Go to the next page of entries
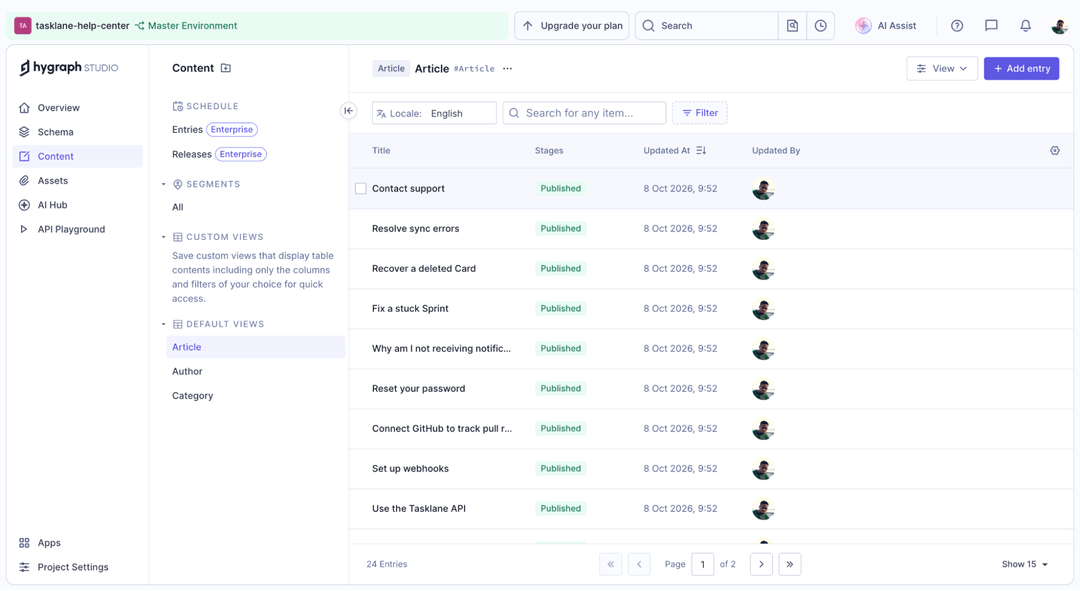 [x=761, y=564]
